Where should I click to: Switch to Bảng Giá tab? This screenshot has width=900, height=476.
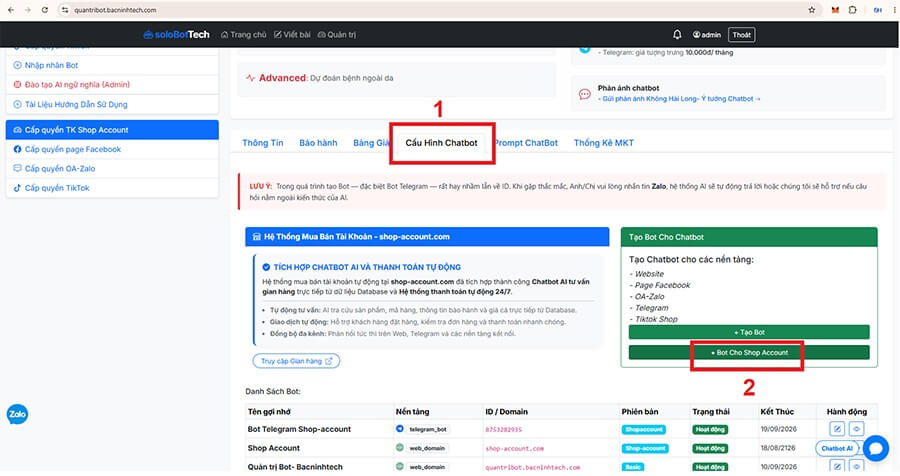tap(371, 142)
